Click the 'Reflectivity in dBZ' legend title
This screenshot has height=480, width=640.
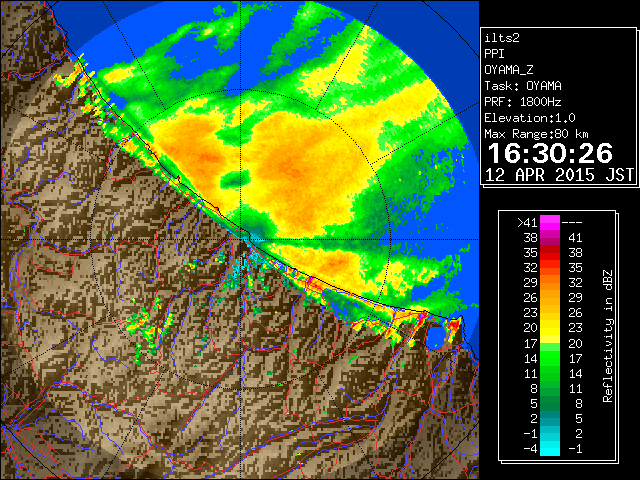pyautogui.click(x=607, y=336)
